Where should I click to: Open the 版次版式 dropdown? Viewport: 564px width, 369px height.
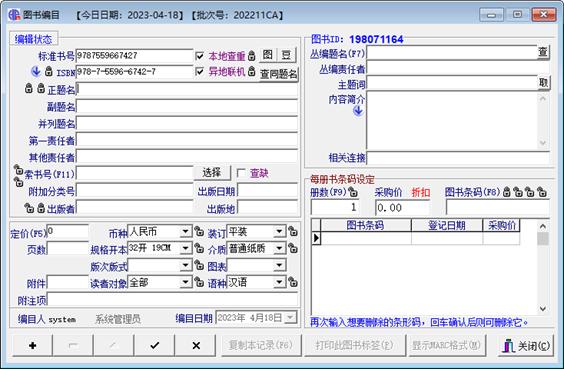(185, 265)
